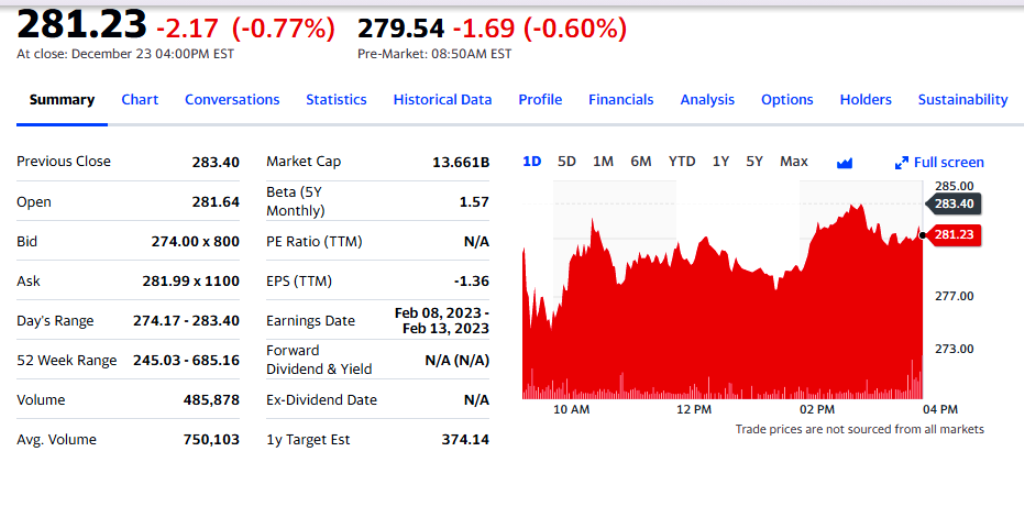Choose the 1Y chart range

tap(720, 161)
